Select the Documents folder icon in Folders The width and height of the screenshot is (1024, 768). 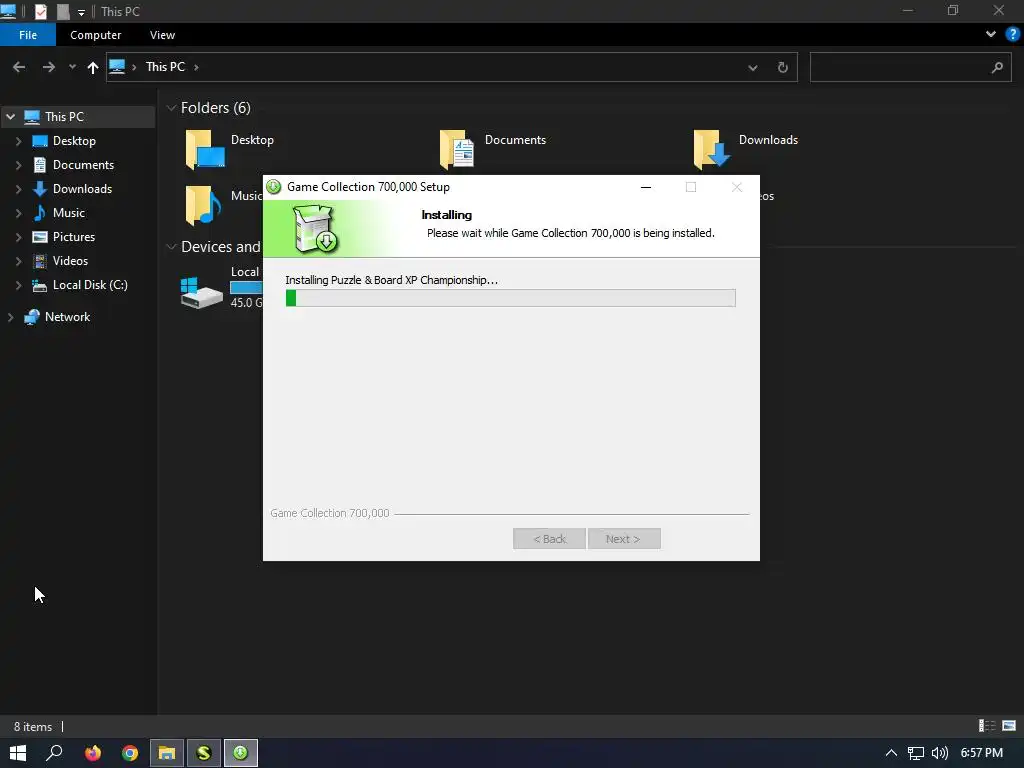pyautogui.click(x=456, y=150)
